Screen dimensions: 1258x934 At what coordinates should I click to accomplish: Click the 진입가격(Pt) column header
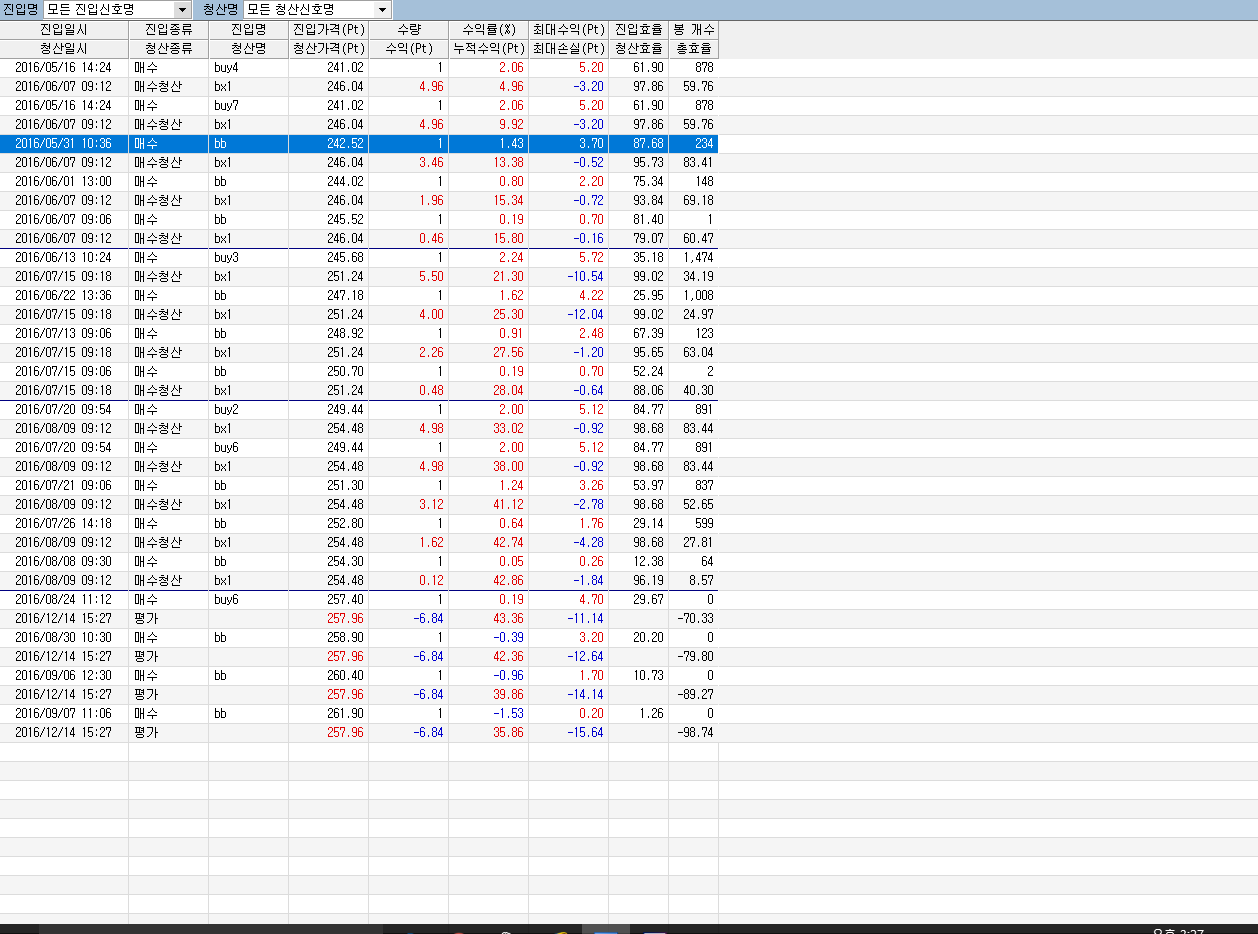tap(328, 30)
